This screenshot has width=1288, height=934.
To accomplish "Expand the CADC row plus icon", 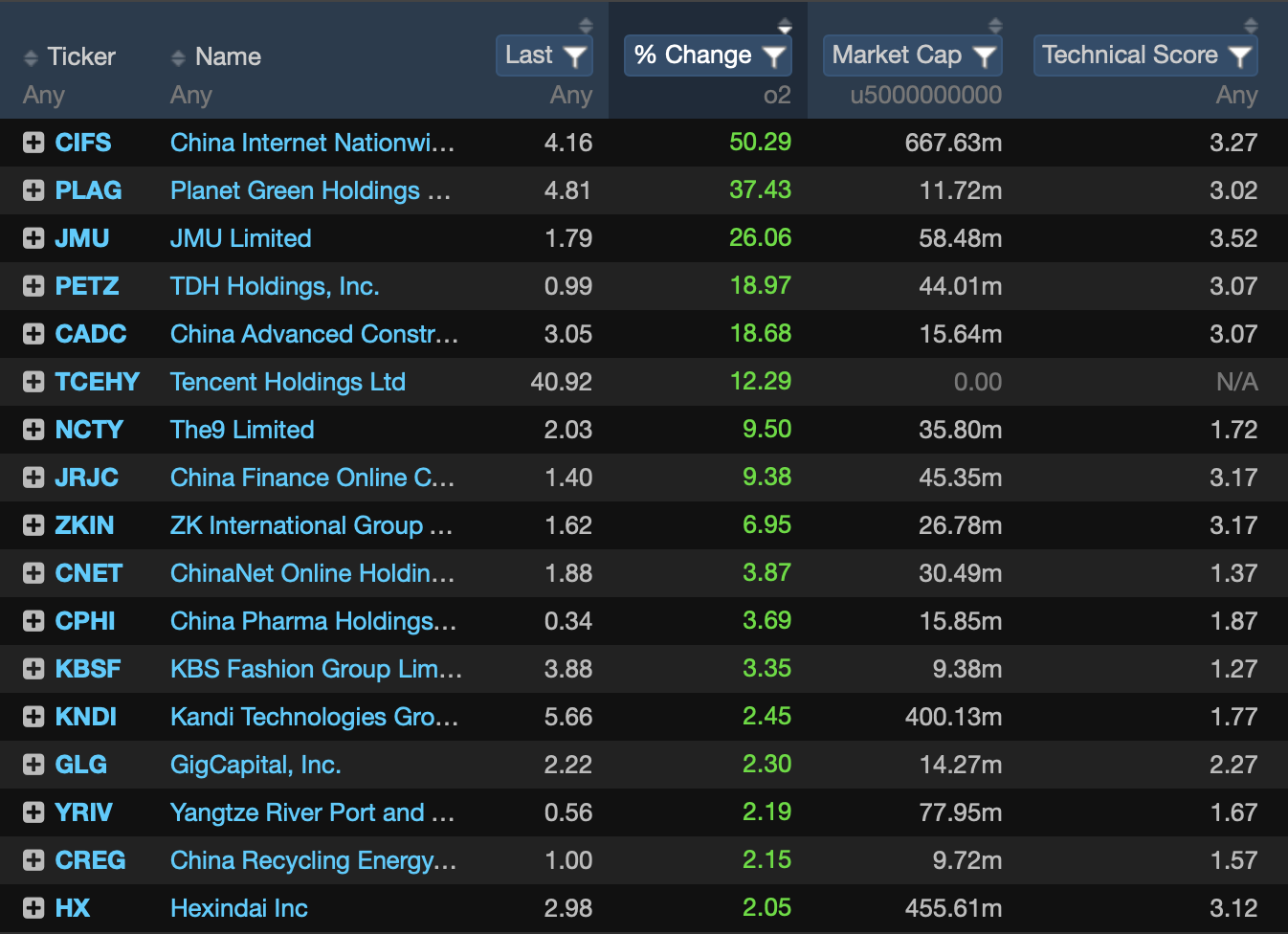I will [33, 334].
